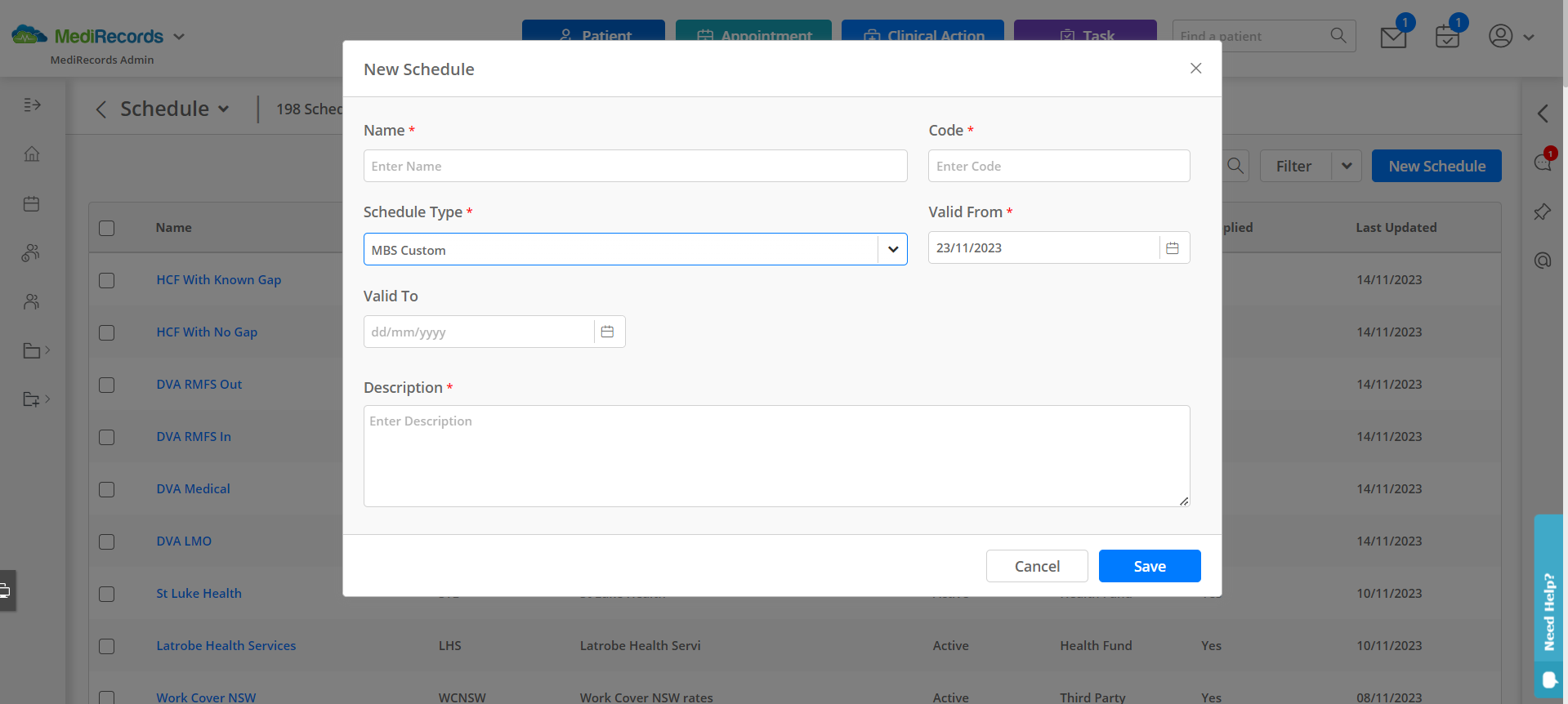The image size is (1568, 704).
Task: Click the New Schedule button
Action: [1436, 166]
